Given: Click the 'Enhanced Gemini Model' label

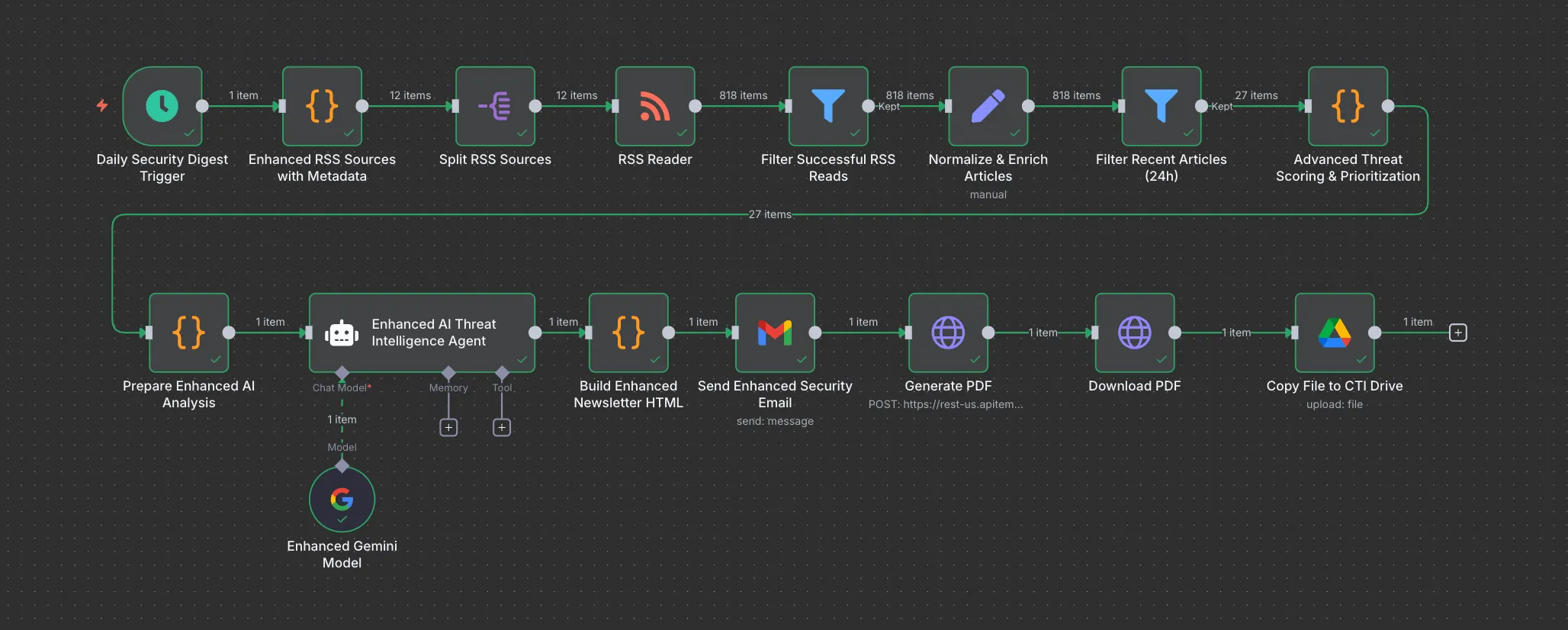Looking at the screenshot, I should pos(342,554).
